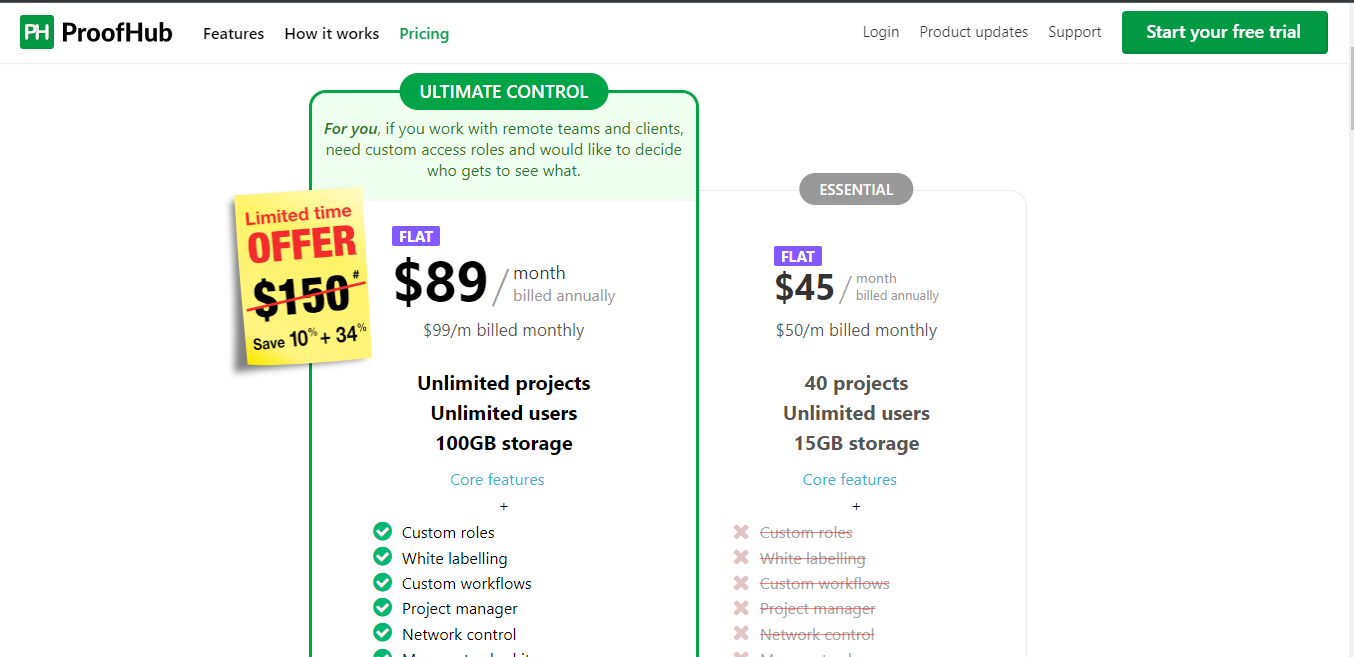Click green checkmark beside Custom roles
Image resolution: width=1354 pixels, height=657 pixels.
(382, 531)
